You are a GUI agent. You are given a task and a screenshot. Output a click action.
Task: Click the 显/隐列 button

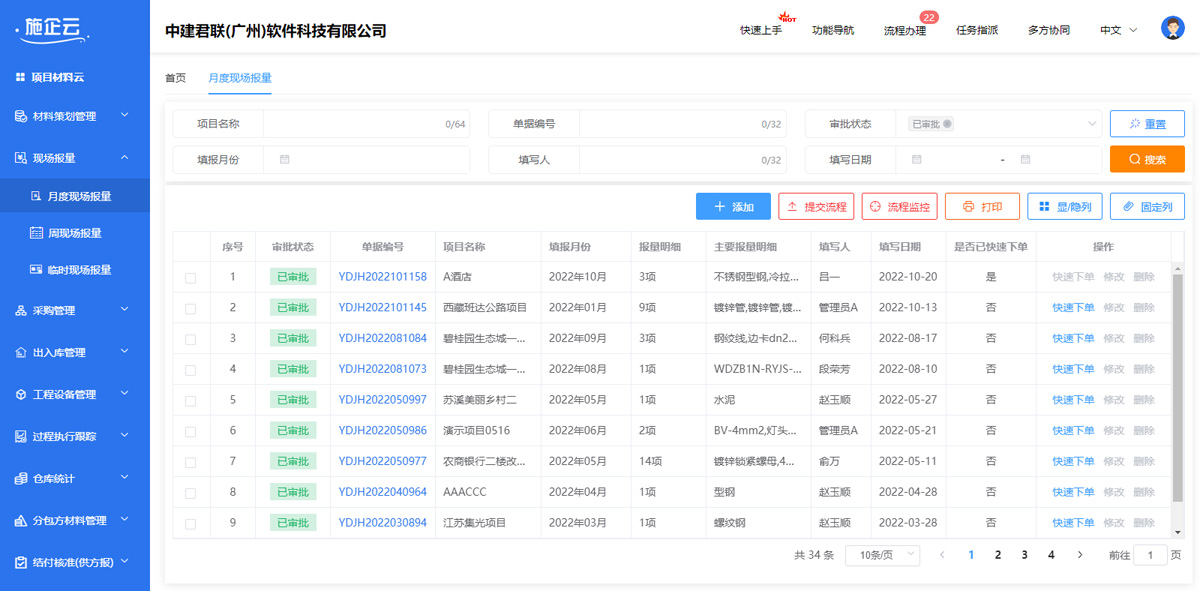point(1065,207)
